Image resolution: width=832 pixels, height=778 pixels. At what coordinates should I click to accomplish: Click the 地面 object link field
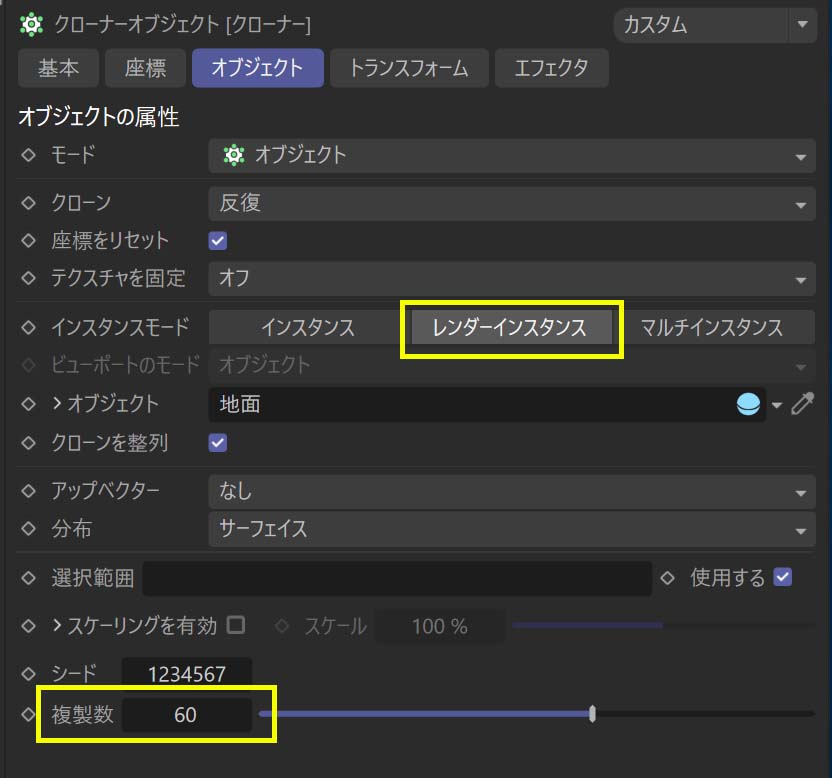tap(487, 404)
